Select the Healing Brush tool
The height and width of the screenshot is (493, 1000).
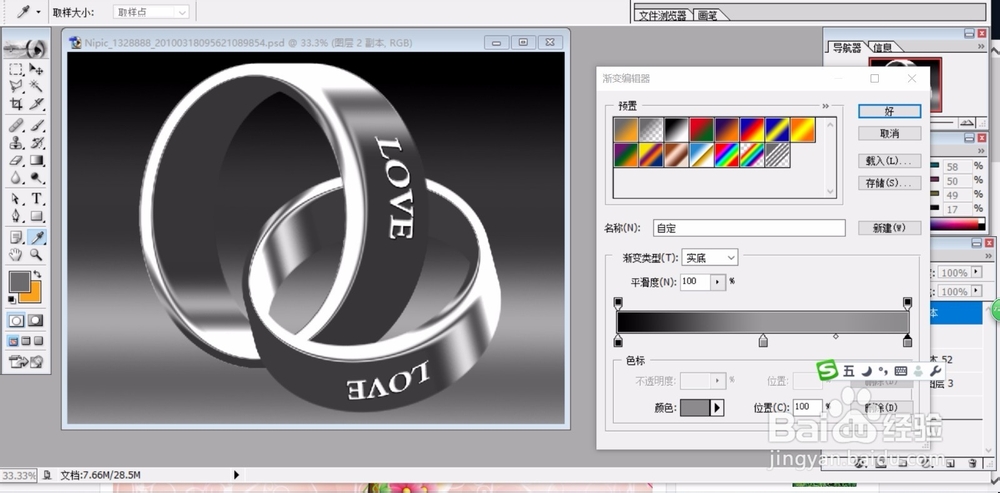(x=16, y=125)
